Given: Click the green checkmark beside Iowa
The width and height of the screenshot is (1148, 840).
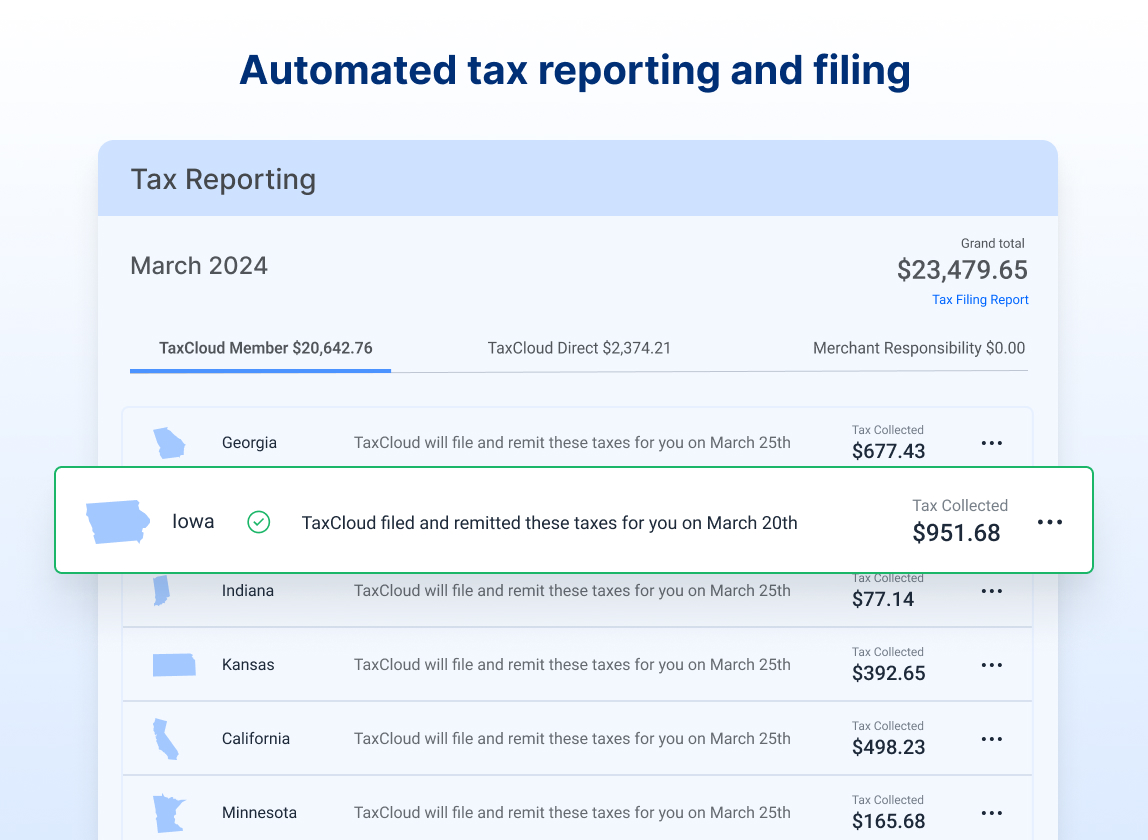Looking at the screenshot, I should click(258, 522).
